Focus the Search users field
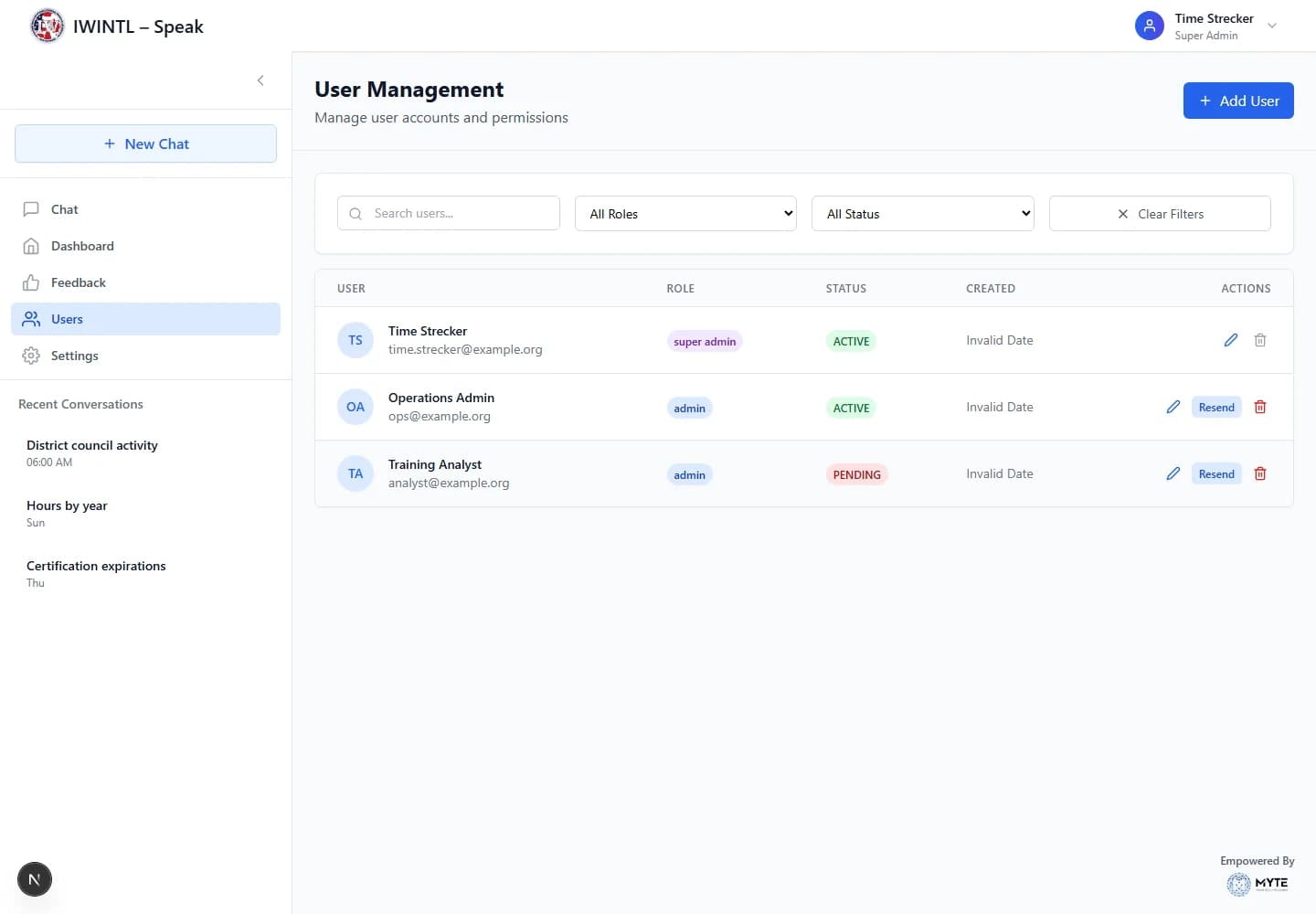The image size is (1316, 914). click(449, 213)
